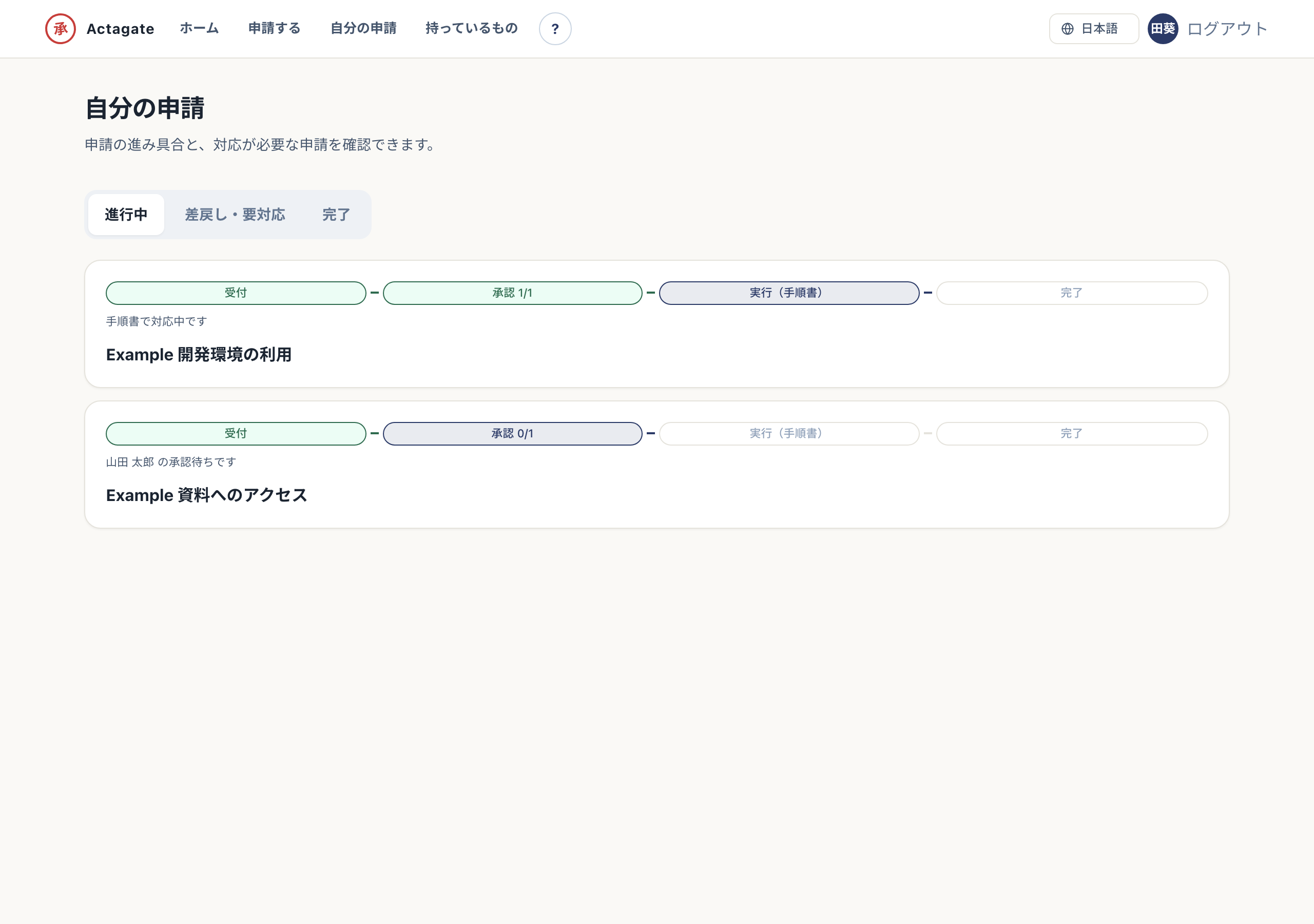Viewport: 1314px width, 924px height.
Task: Click greyed 実行（手順書）step in 資料へのアクセス card
Action: click(x=789, y=433)
